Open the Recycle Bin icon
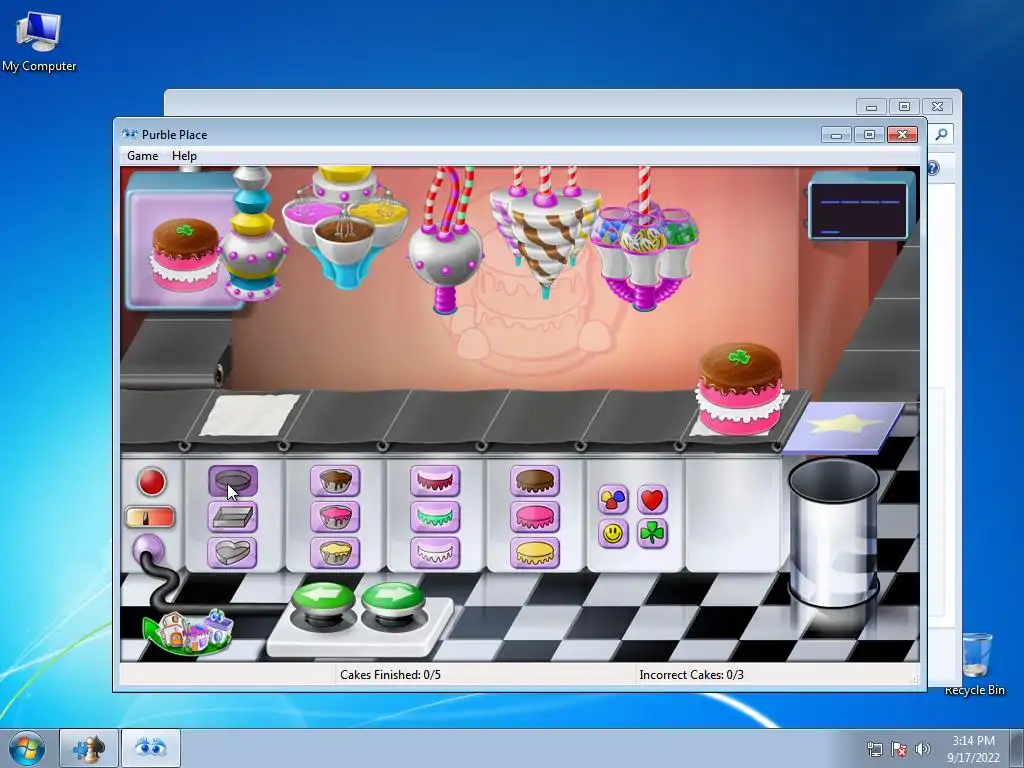Image resolution: width=1024 pixels, height=768 pixels. 974,663
